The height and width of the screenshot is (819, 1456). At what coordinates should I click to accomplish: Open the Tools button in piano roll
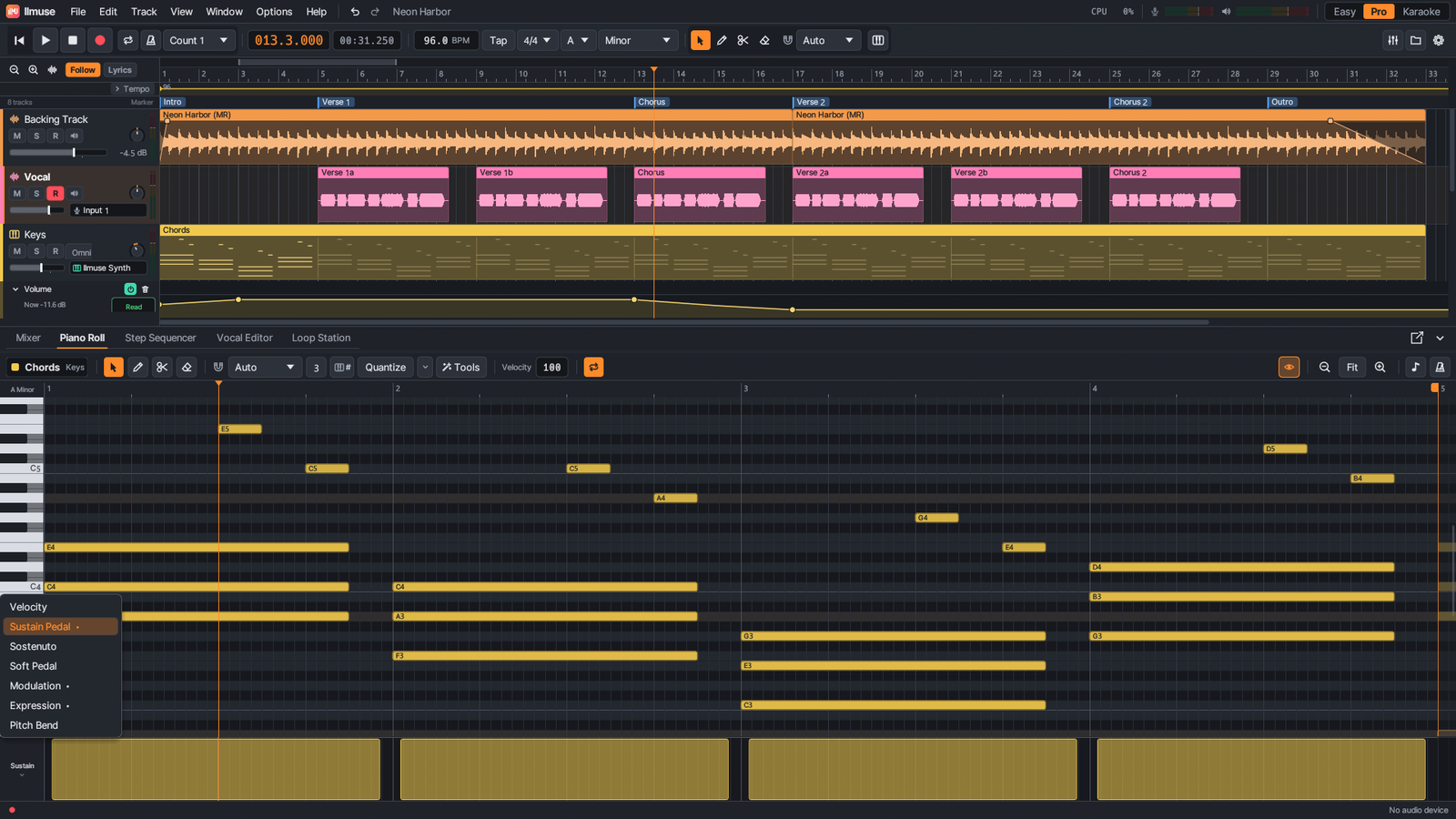click(x=461, y=368)
